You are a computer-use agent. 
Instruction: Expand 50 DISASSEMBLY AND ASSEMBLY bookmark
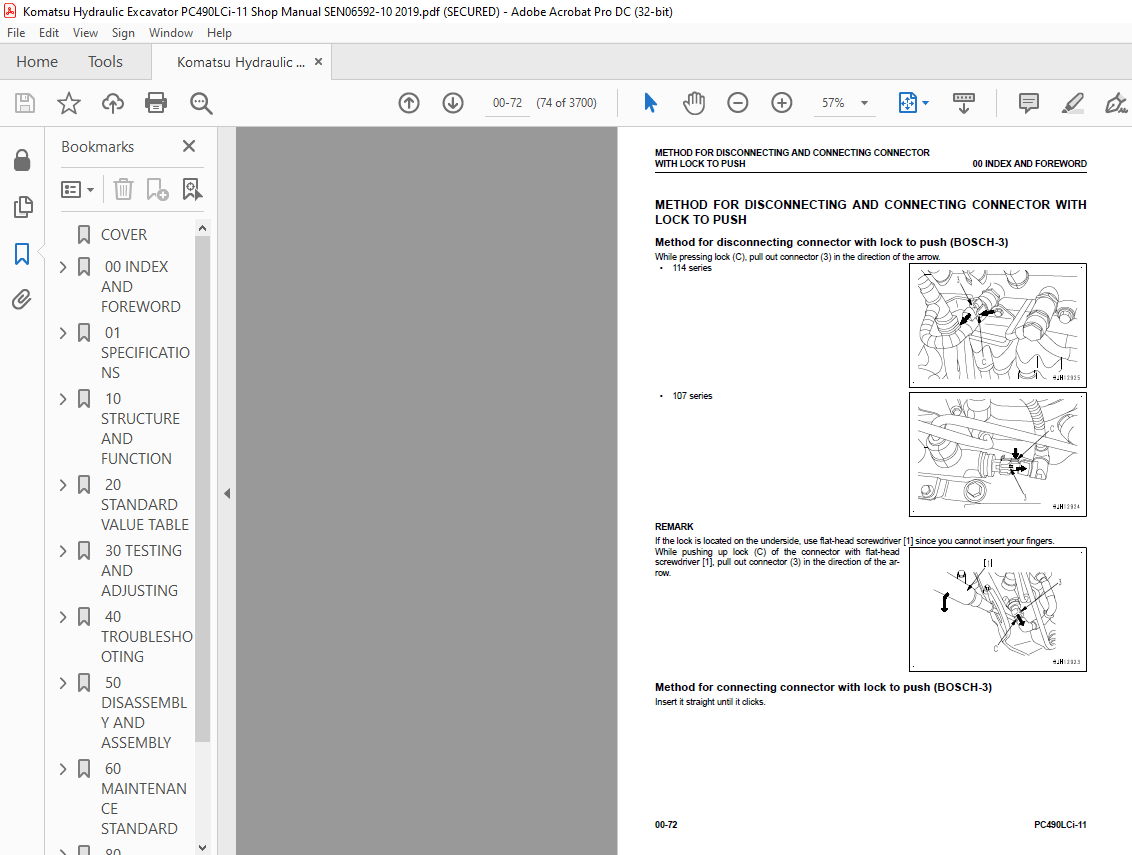64,683
